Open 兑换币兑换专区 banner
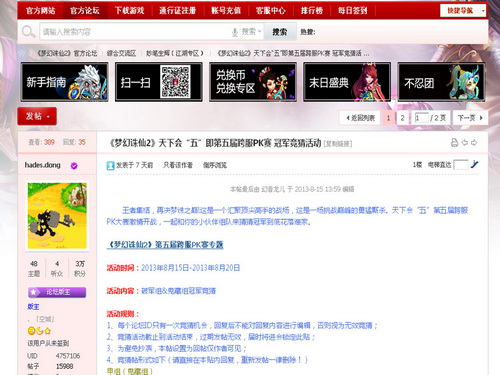Image resolution: width=500 pixels, height=375 pixels. click(x=253, y=82)
